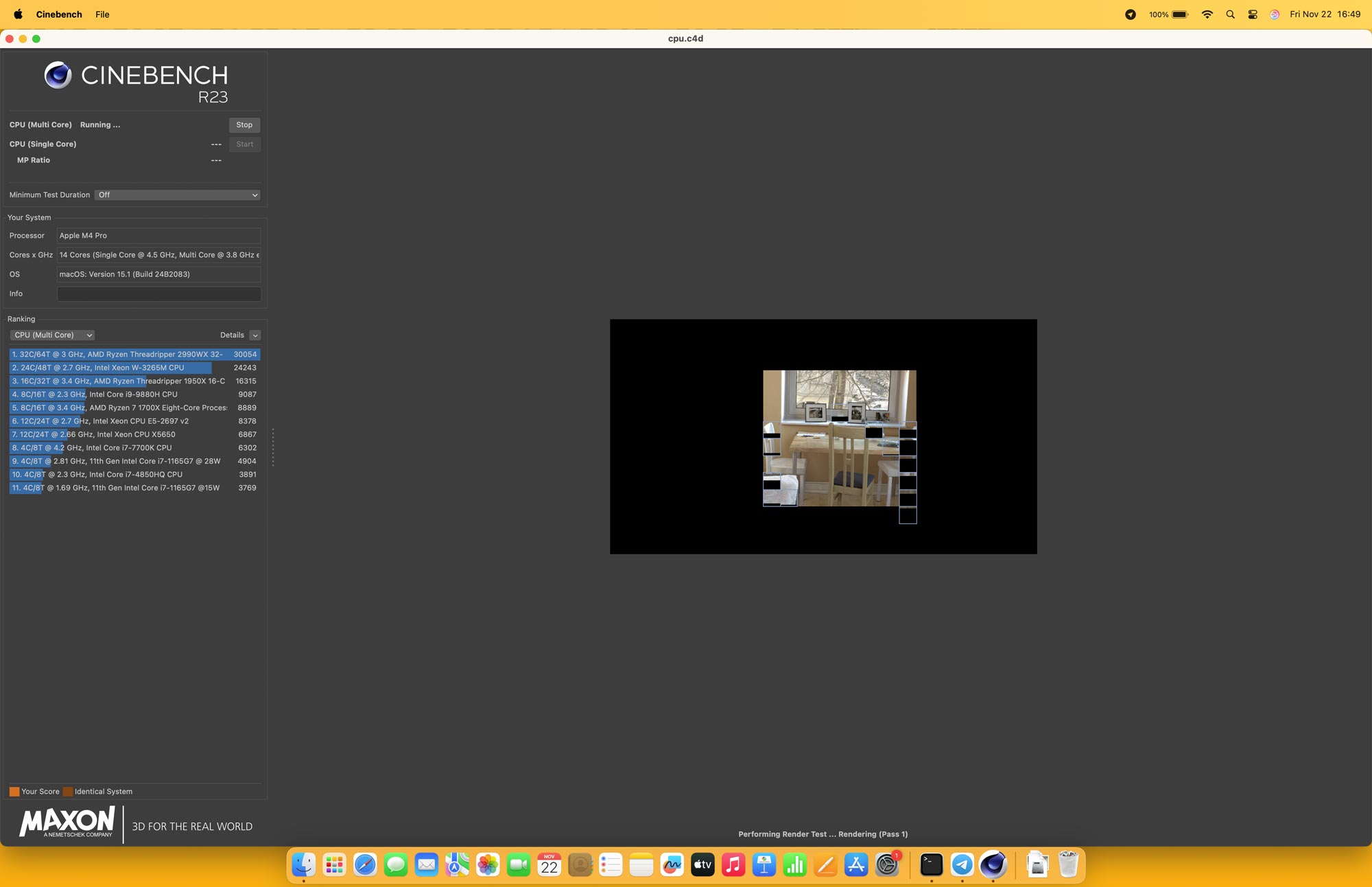Open the CPU (Multi Core) ranking dropdown
The image size is (1372, 887).
pos(52,335)
